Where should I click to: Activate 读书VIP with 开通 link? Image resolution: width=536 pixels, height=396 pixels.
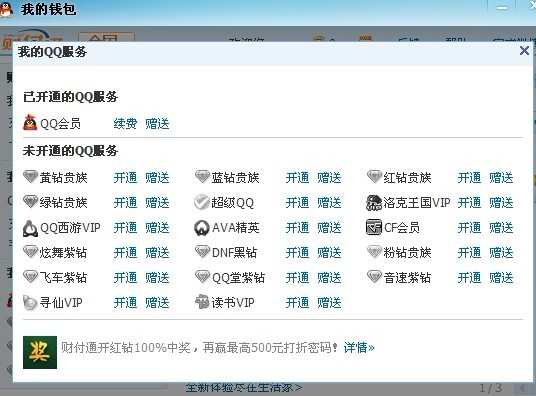pos(297,303)
